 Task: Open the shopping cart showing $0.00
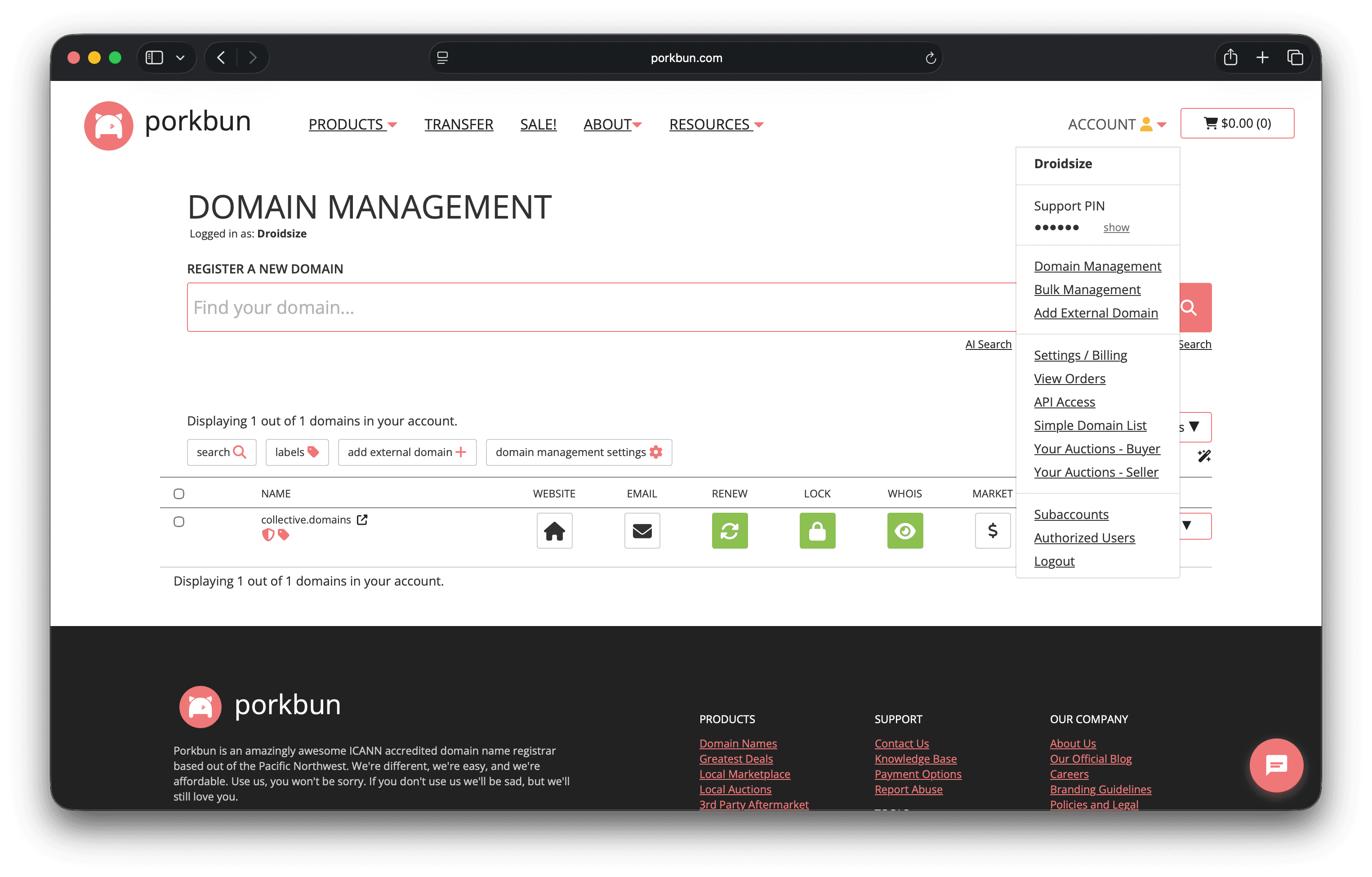tap(1238, 123)
